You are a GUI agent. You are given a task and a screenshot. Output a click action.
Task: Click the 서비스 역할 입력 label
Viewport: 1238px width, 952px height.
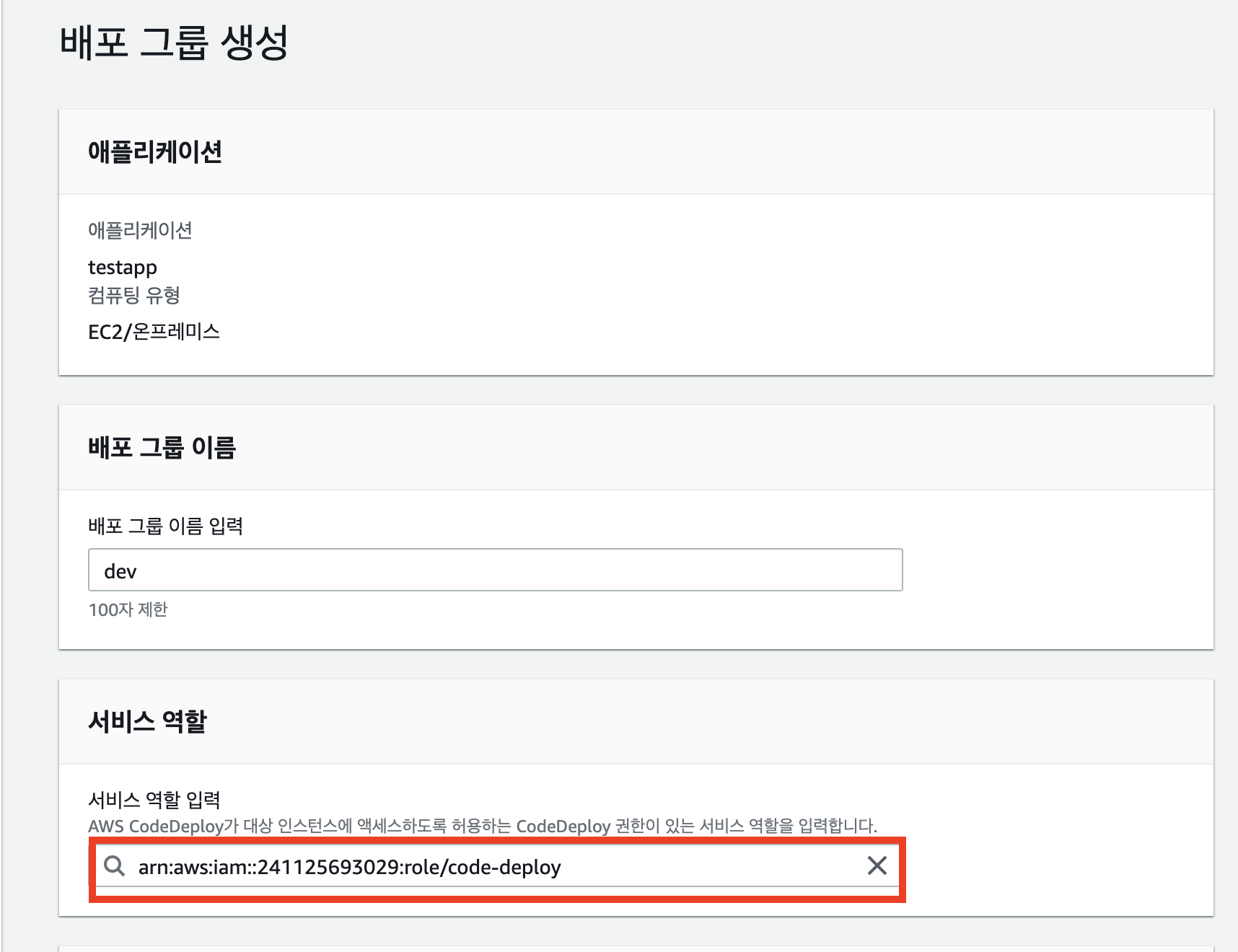pos(154,800)
